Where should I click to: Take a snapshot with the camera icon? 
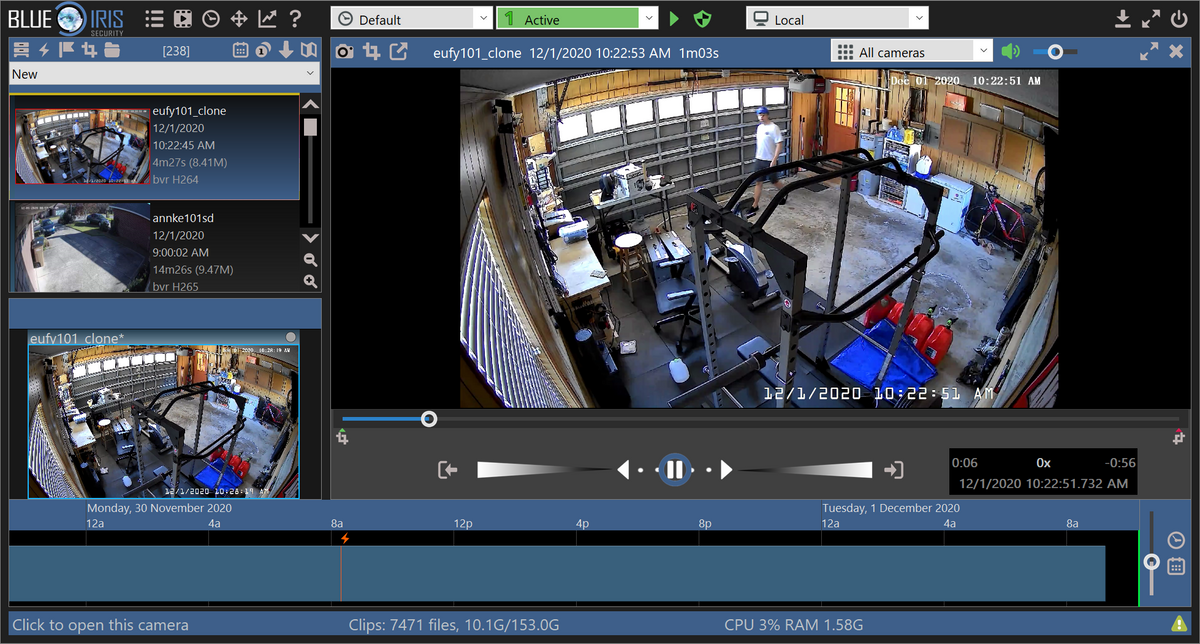point(345,52)
